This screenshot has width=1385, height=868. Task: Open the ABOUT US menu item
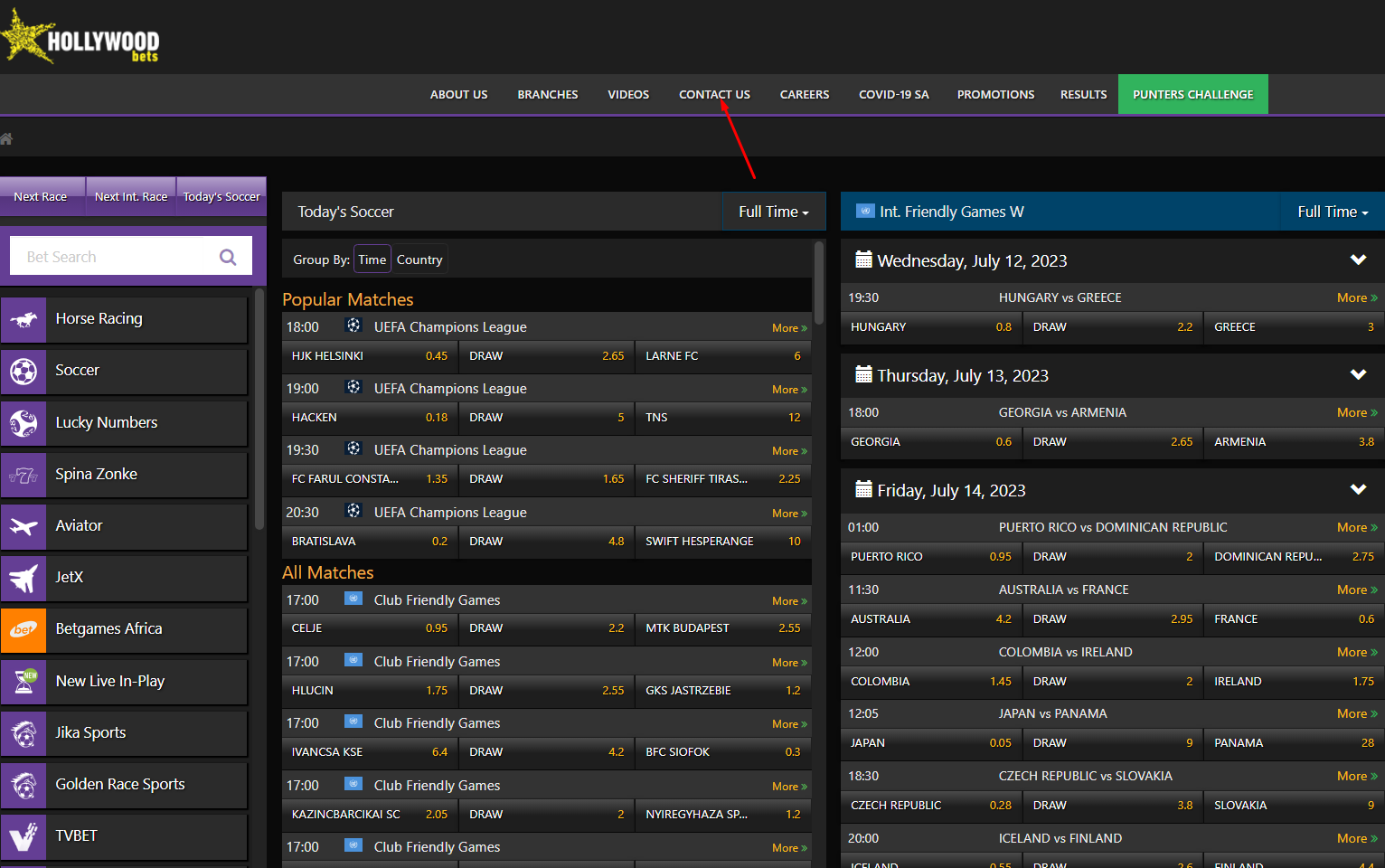click(x=458, y=94)
